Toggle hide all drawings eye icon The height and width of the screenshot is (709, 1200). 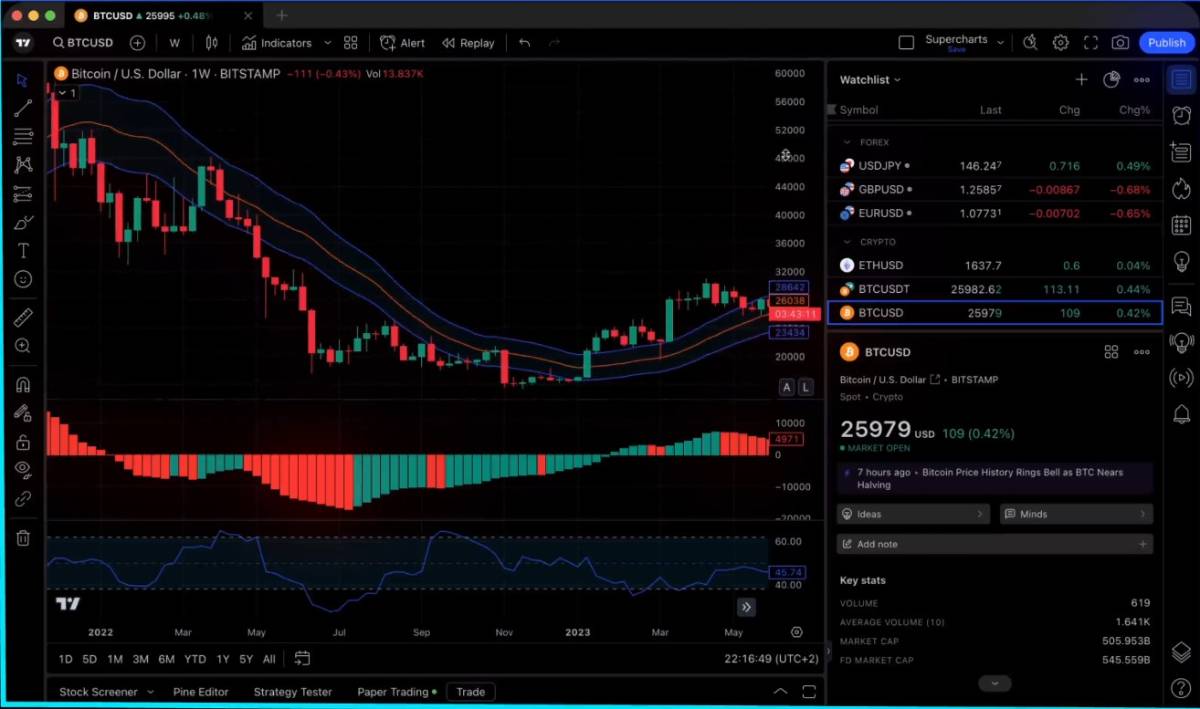click(22, 469)
